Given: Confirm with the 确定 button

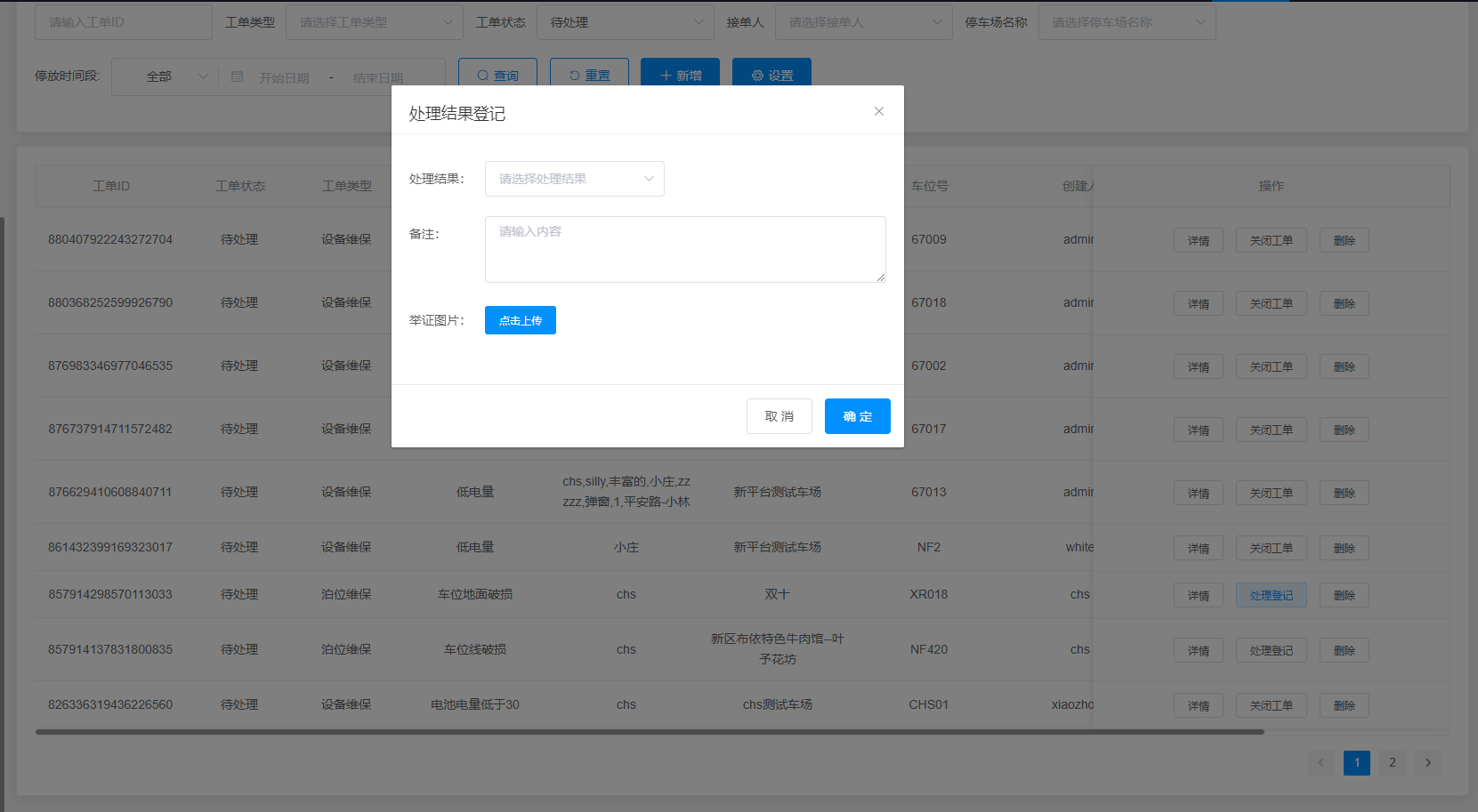Looking at the screenshot, I should (857, 416).
